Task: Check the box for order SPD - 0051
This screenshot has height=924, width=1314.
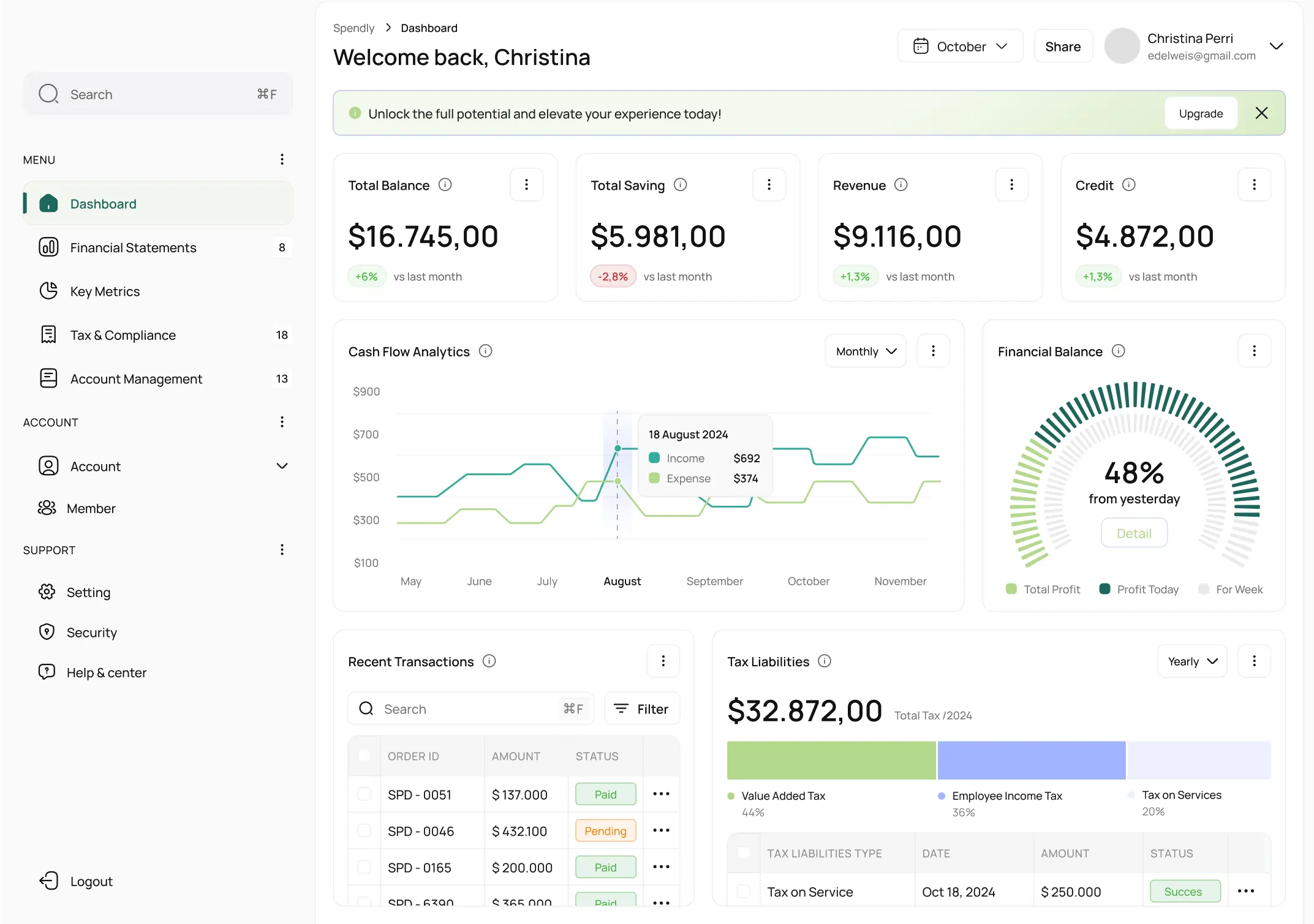Action: point(364,794)
